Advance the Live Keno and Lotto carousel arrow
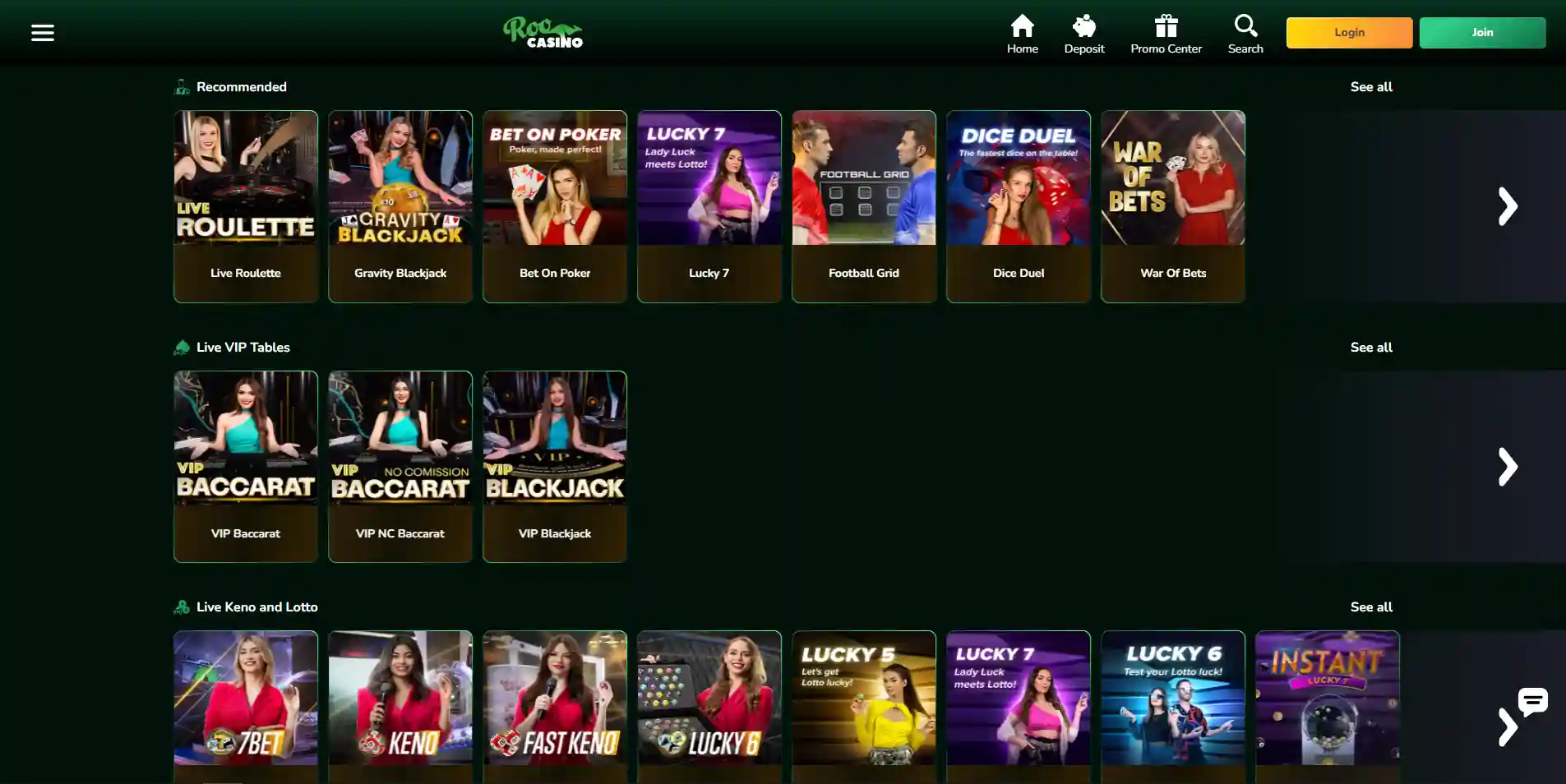Image resolution: width=1566 pixels, height=784 pixels. point(1507,728)
